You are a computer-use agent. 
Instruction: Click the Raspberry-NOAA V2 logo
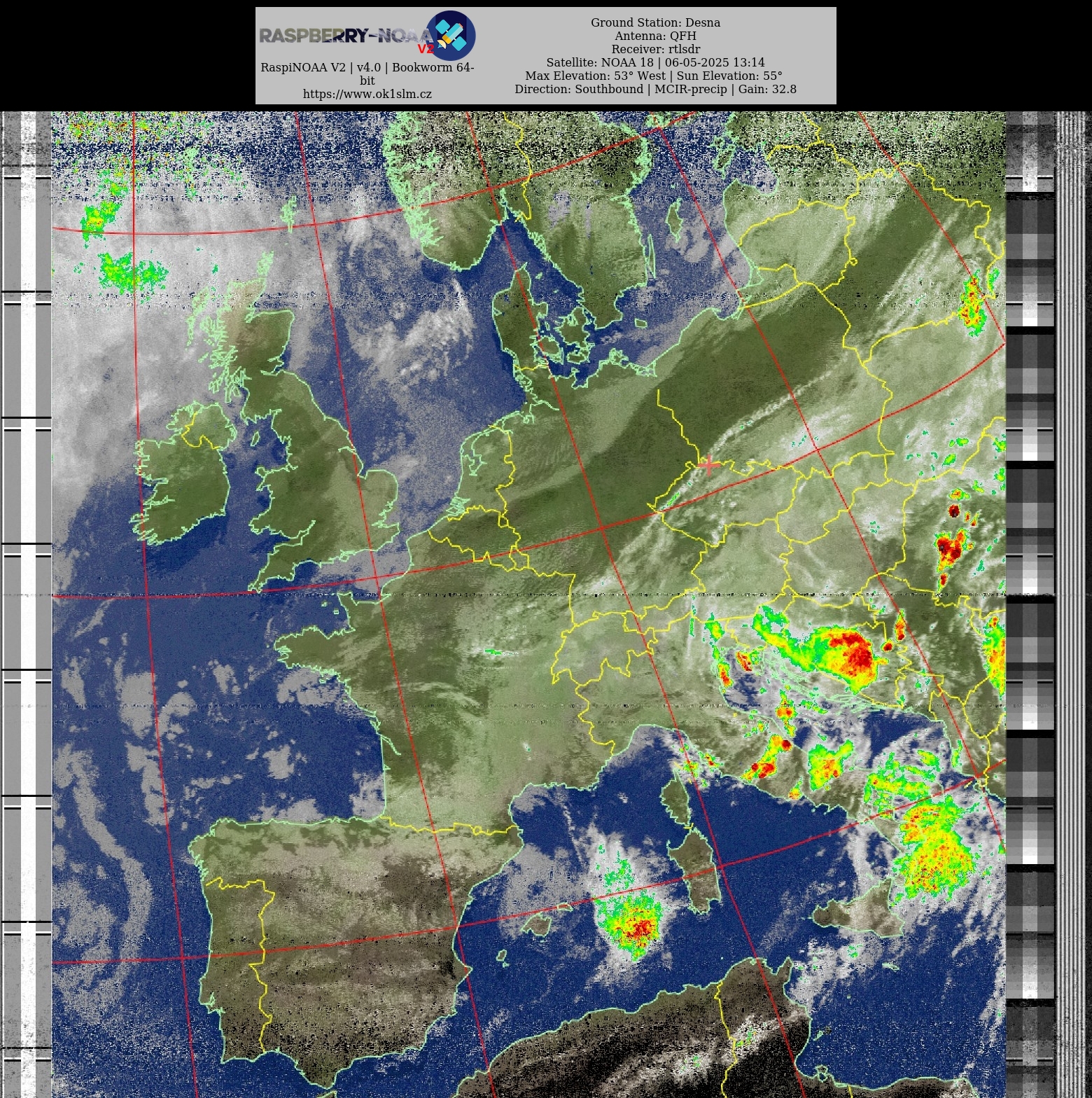[x=367, y=35]
